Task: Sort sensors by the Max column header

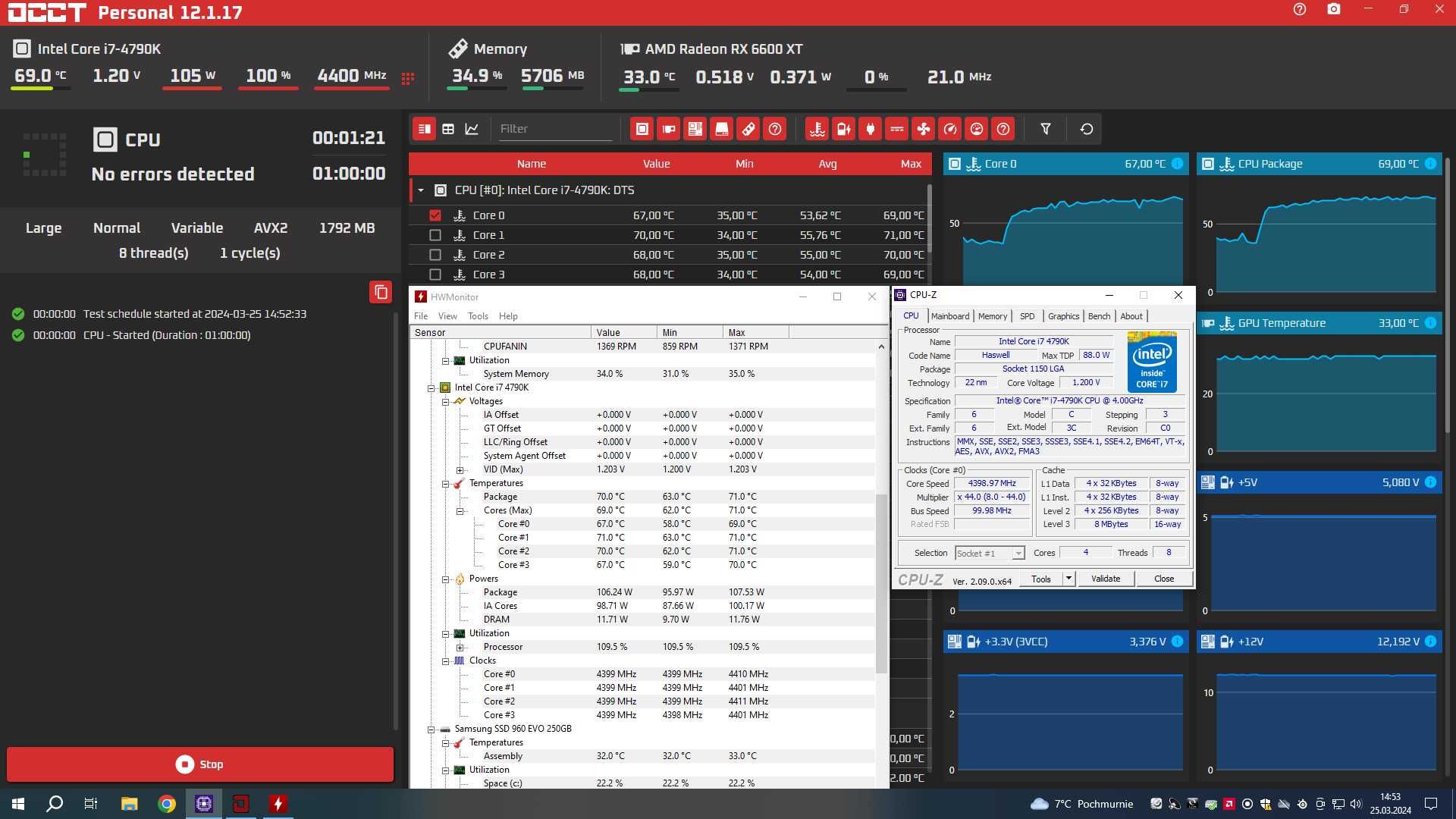Action: pos(911,164)
